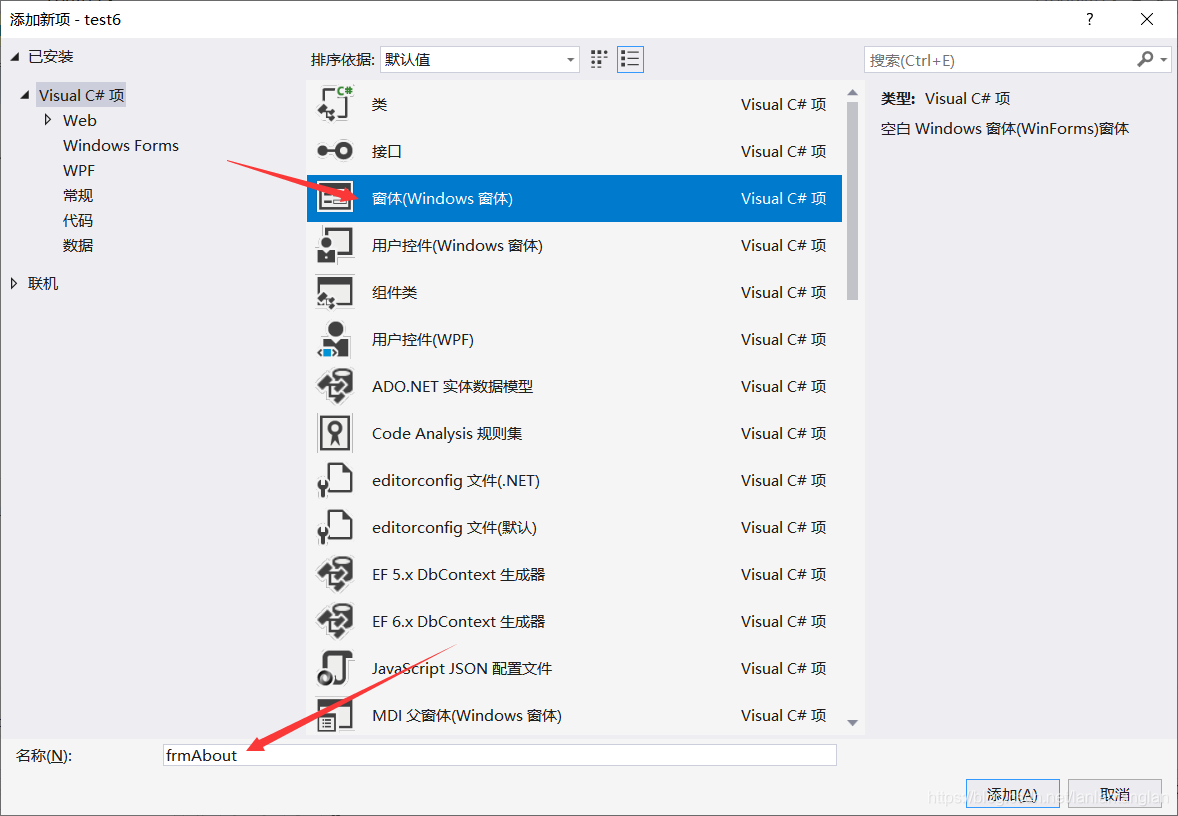Click the user control (WPF) icon
The image size is (1178, 816).
[335, 340]
